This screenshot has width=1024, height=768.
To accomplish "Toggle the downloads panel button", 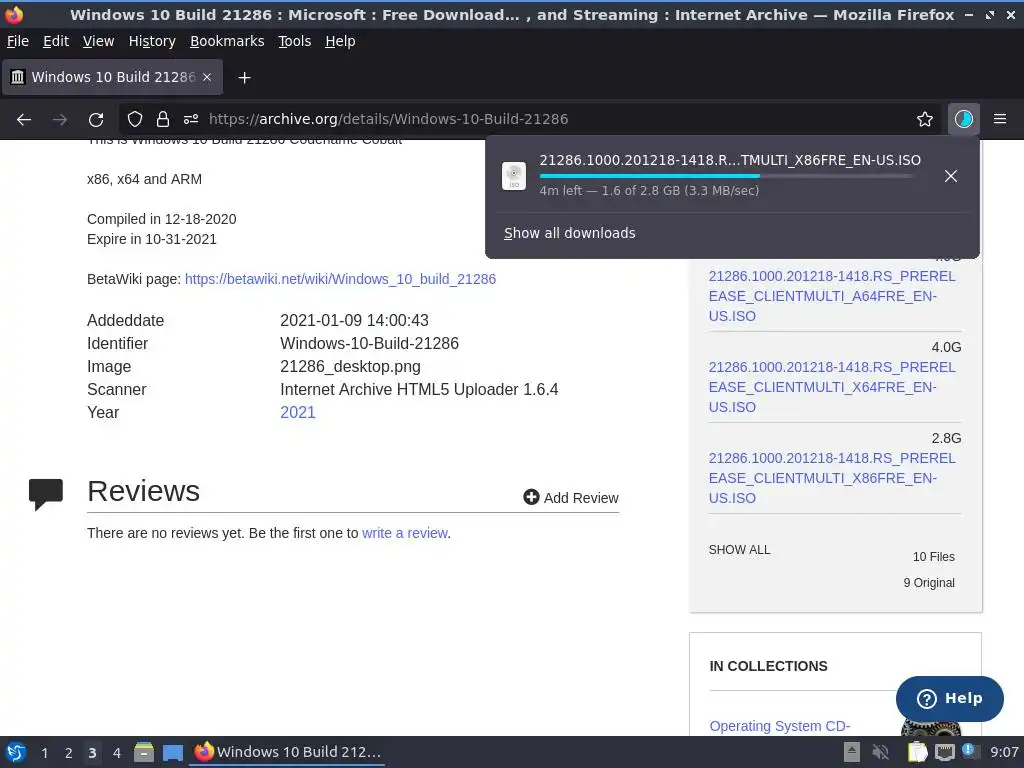I will tap(964, 119).
